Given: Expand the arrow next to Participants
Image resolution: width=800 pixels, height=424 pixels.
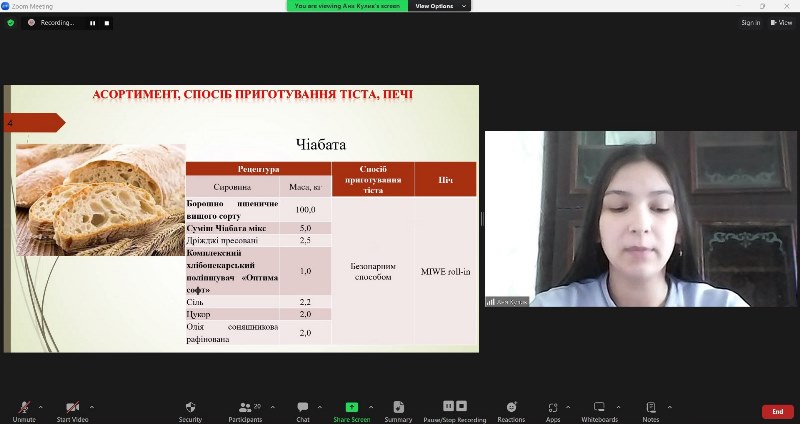Looking at the screenshot, I should coord(272,407).
